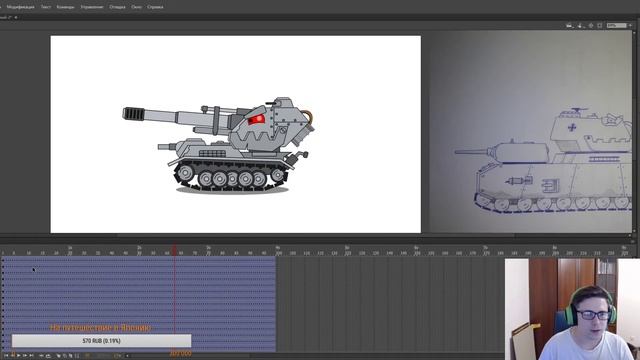Click the stage's horizontal scrollbar below canvas
Image resolution: width=640 pixels, height=360 pixels.
316,236
